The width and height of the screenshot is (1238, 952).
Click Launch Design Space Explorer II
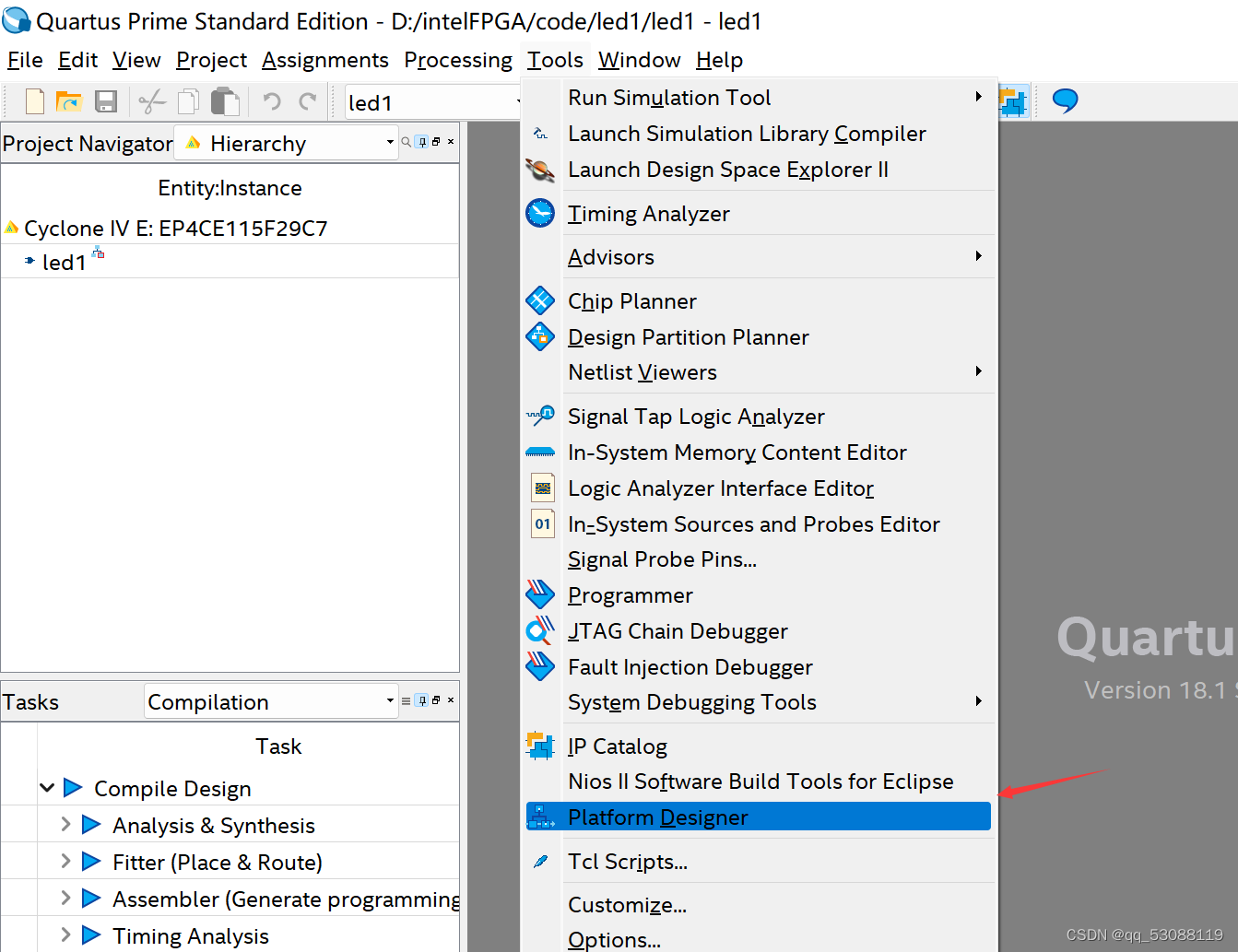(x=758, y=170)
